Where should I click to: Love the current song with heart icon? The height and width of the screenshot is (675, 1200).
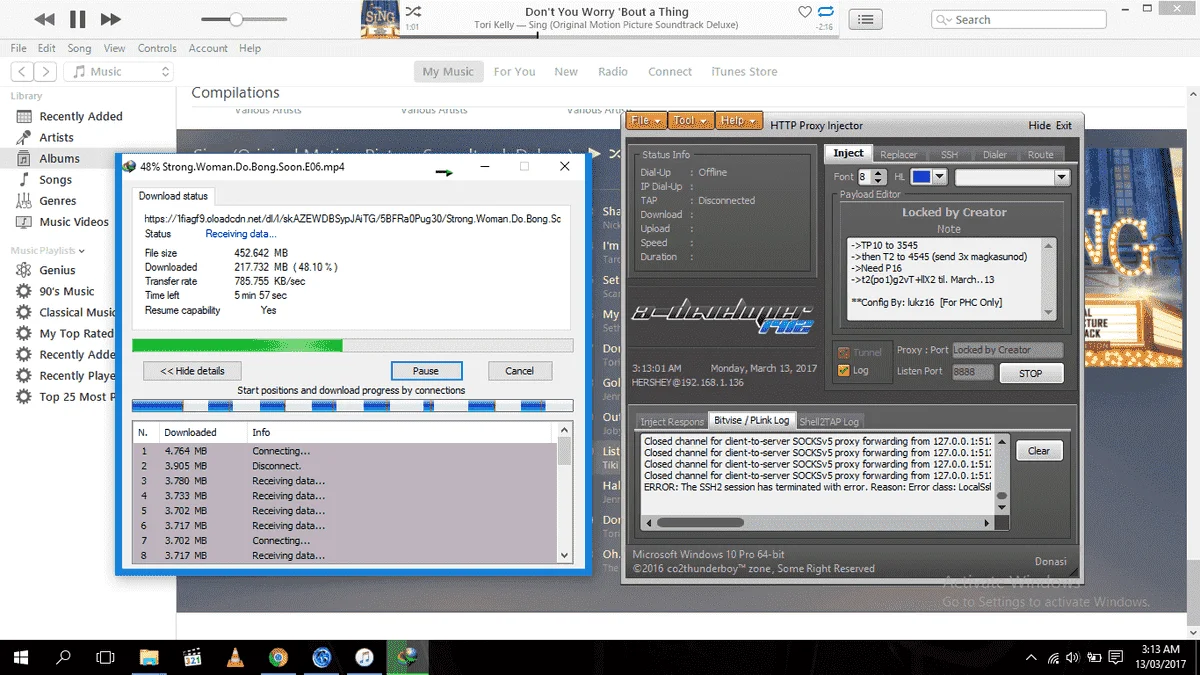point(805,12)
